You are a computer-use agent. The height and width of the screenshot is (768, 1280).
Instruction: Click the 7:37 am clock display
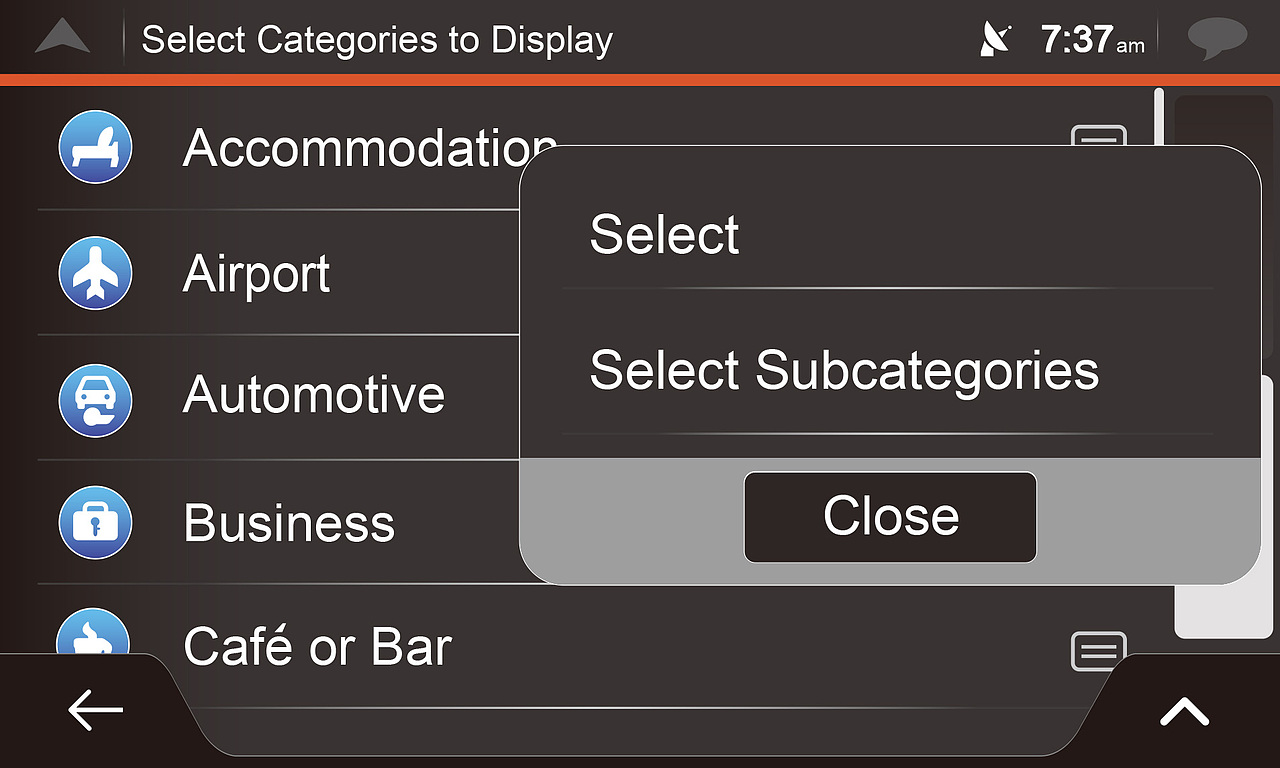pyautogui.click(x=1091, y=40)
